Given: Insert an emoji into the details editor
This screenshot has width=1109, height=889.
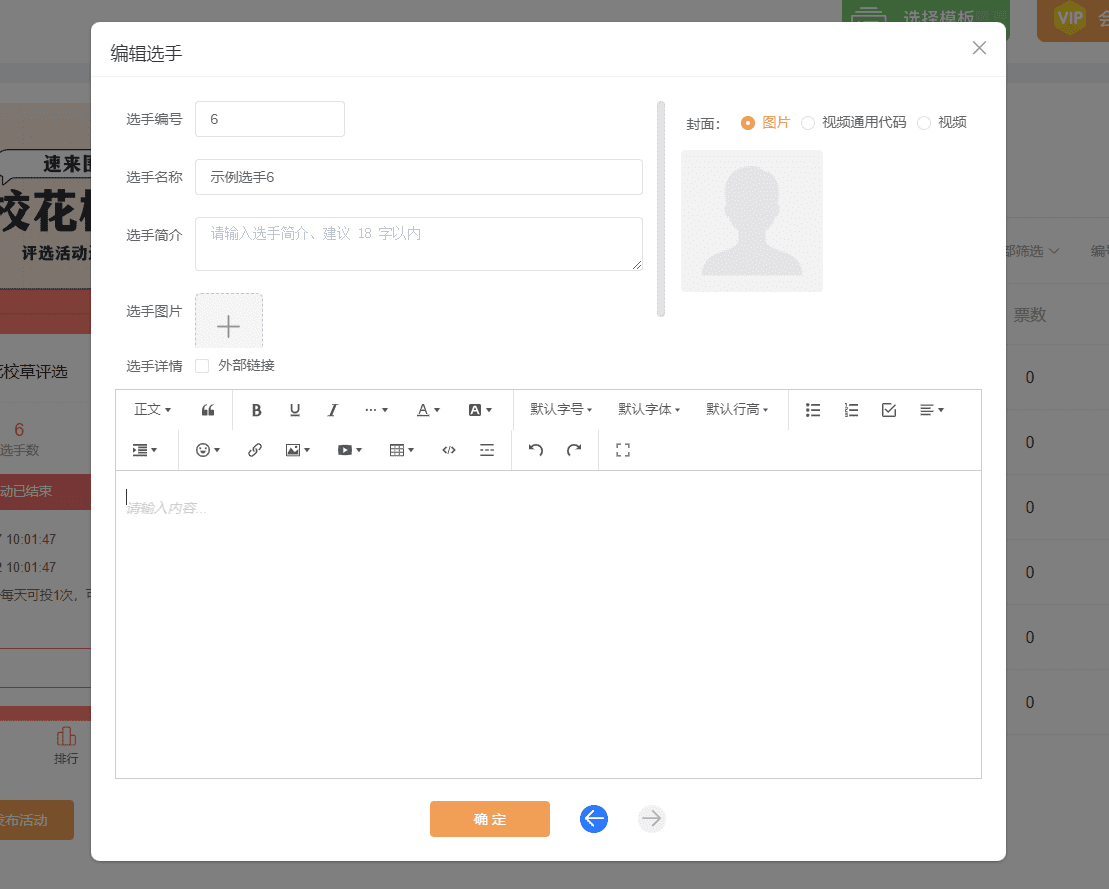Looking at the screenshot, I should click(204, 450).
